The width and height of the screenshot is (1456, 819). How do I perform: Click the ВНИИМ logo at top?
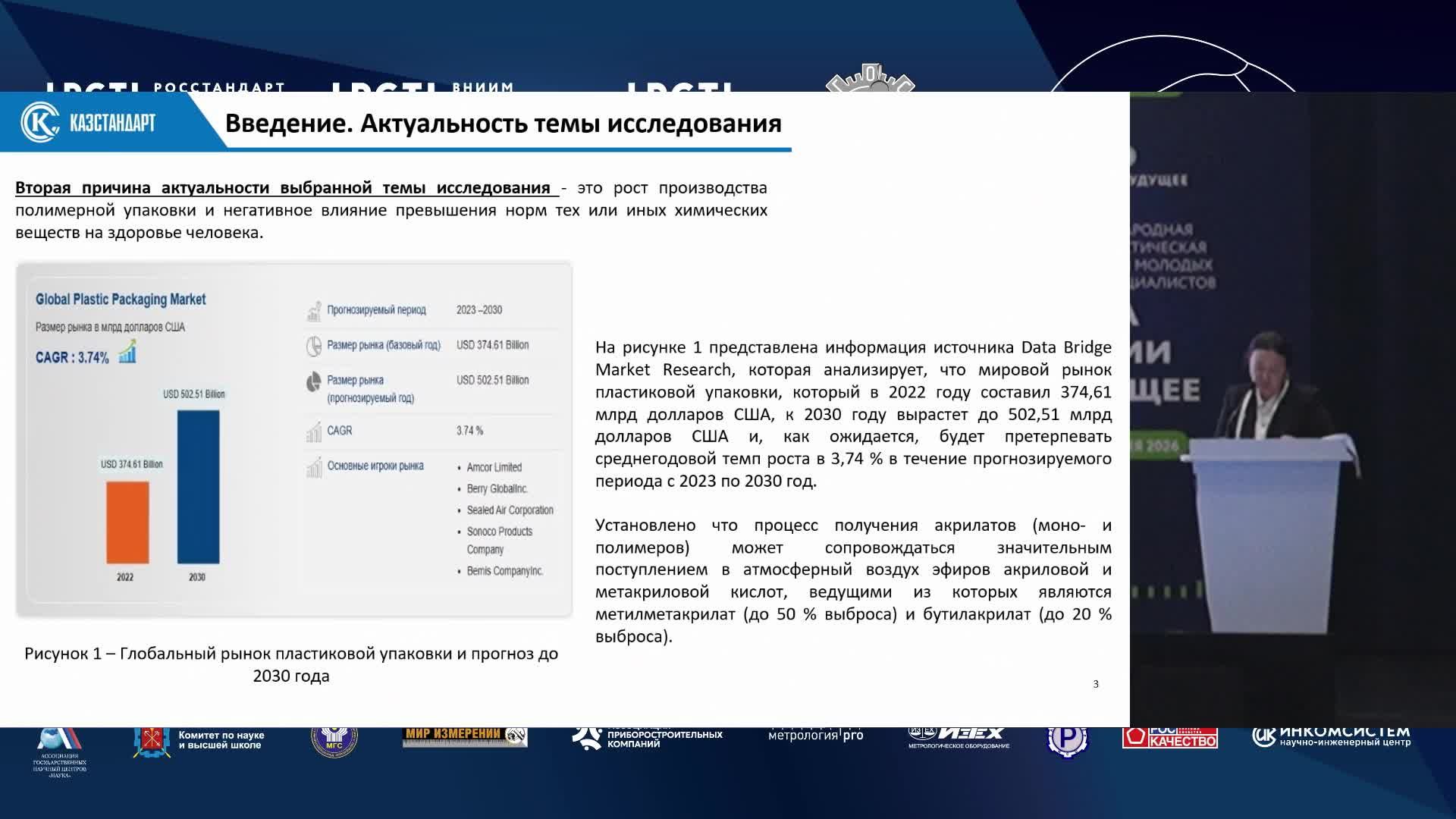click(x=424, y=87)
